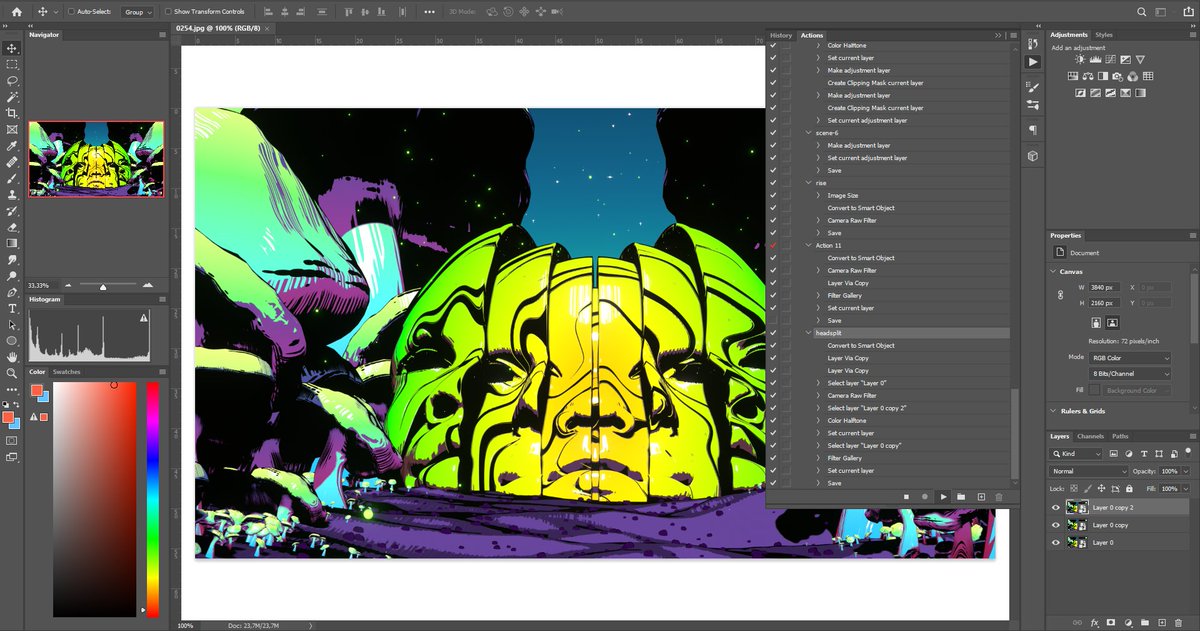Open the Paragraph panel icon
1200x631 pixels.
point(1032,130)
